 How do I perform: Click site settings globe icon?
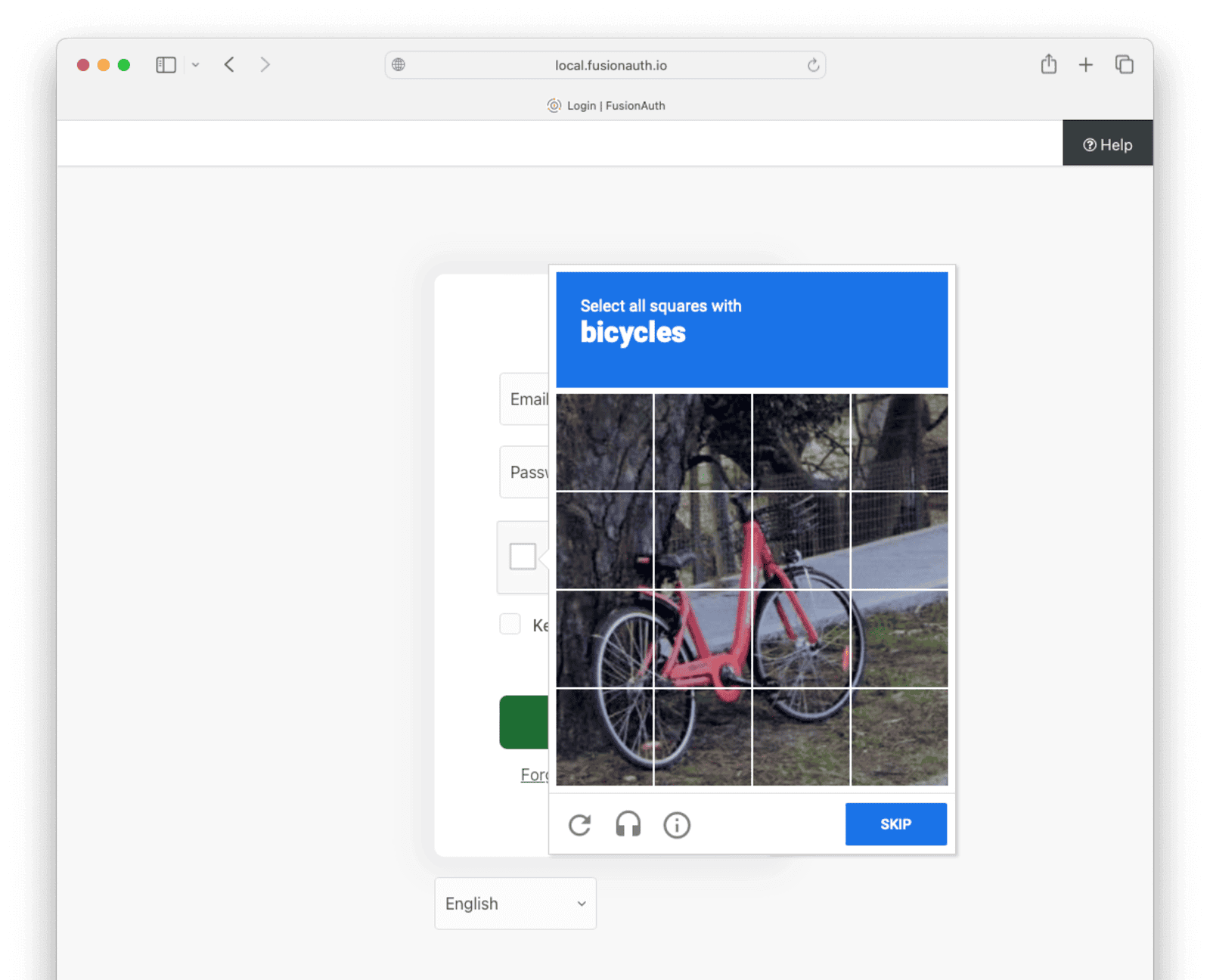click(399, 65)
